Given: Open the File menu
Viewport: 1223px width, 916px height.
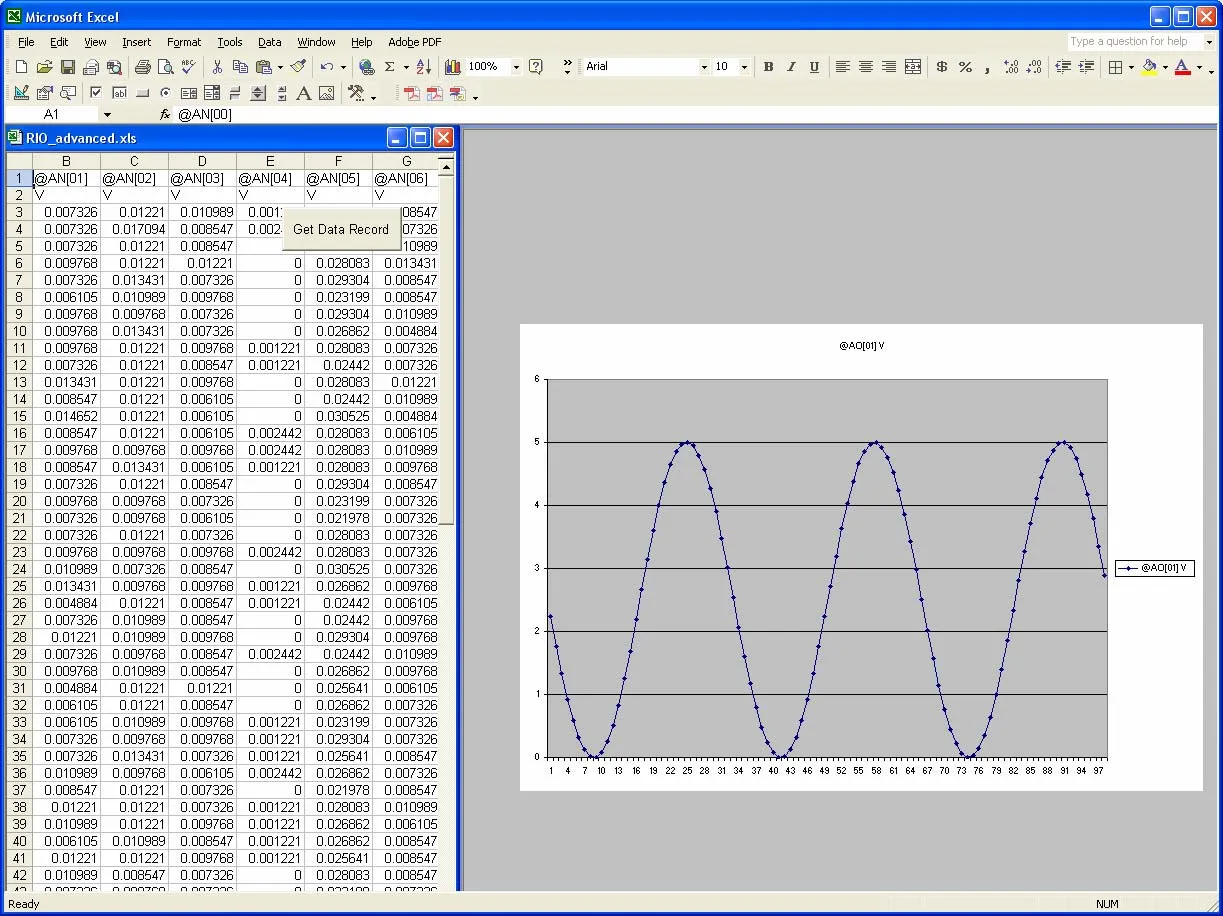Looking at the screenshot, I should (x=26, y=42).
